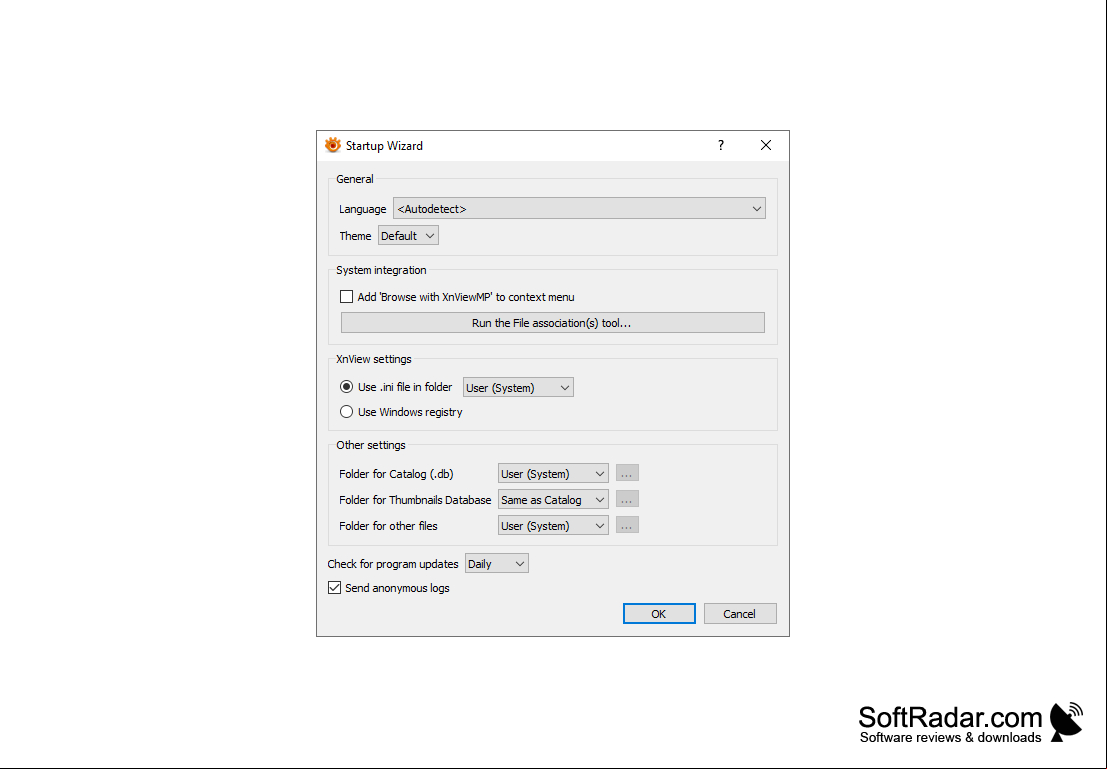Open the Folder for other files dropdown
The height and width of the screenshot is (769, 1107).
tap(553, 526)
